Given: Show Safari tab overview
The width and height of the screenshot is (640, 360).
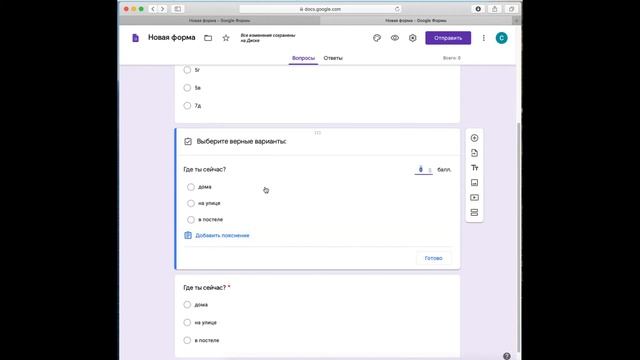Looking at the screenshot, I should click(511, 9).
